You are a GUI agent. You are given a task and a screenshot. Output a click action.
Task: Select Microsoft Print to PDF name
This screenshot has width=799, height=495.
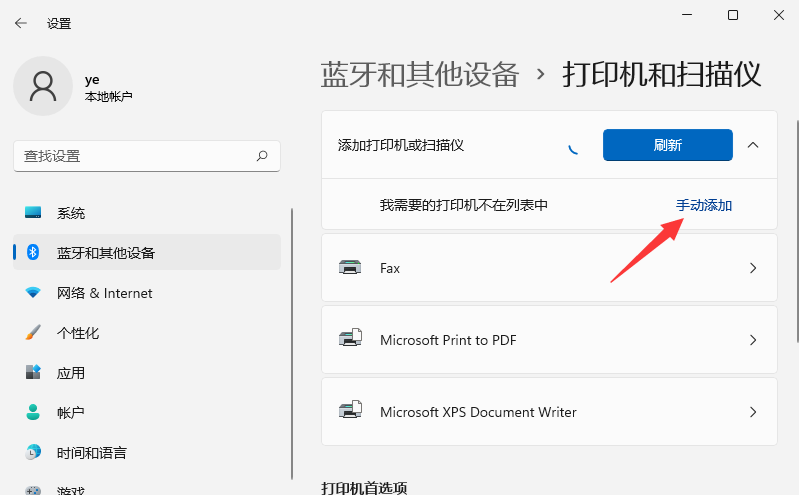[x=448, y=340]
